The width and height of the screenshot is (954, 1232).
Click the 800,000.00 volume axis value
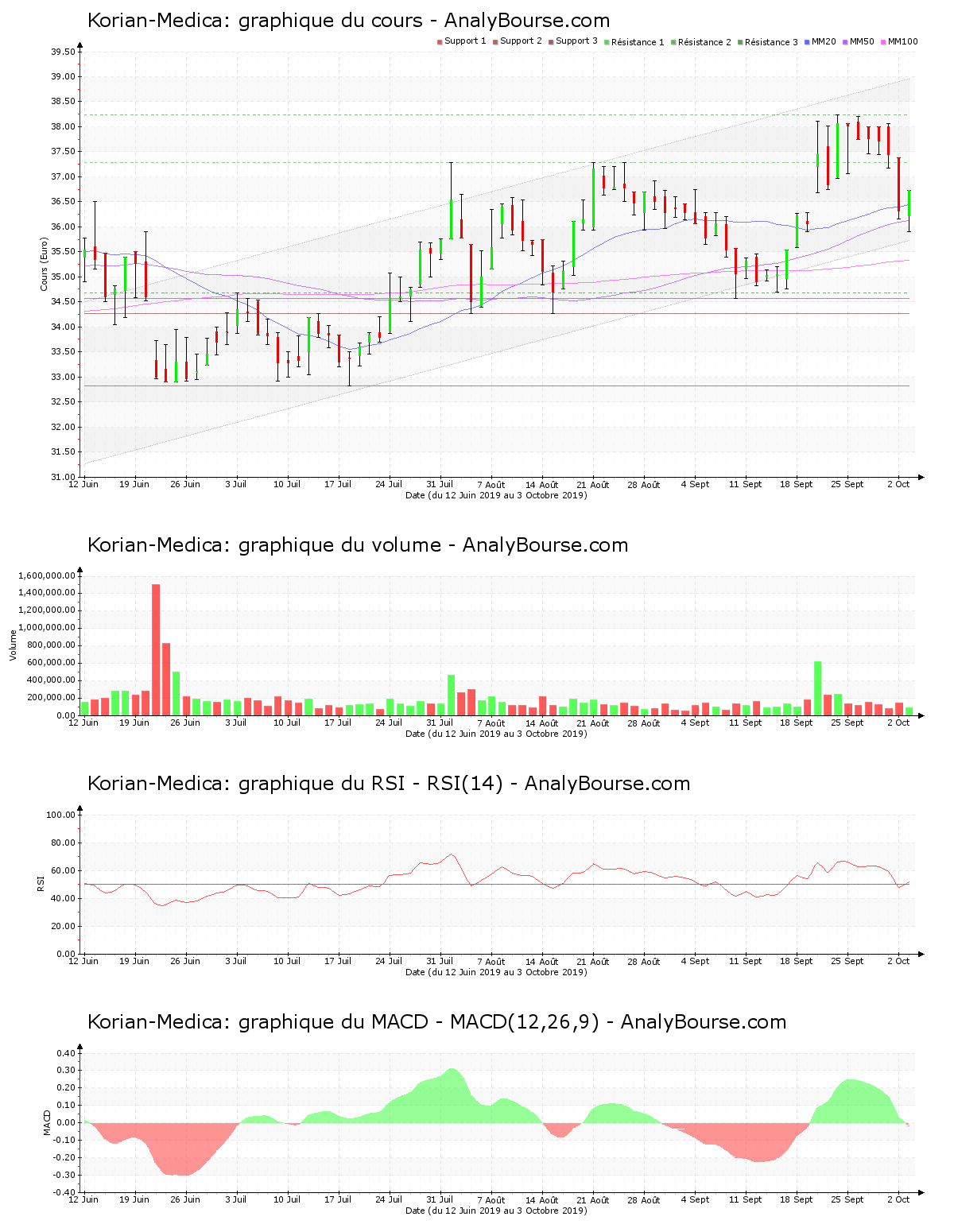(51, 645)
